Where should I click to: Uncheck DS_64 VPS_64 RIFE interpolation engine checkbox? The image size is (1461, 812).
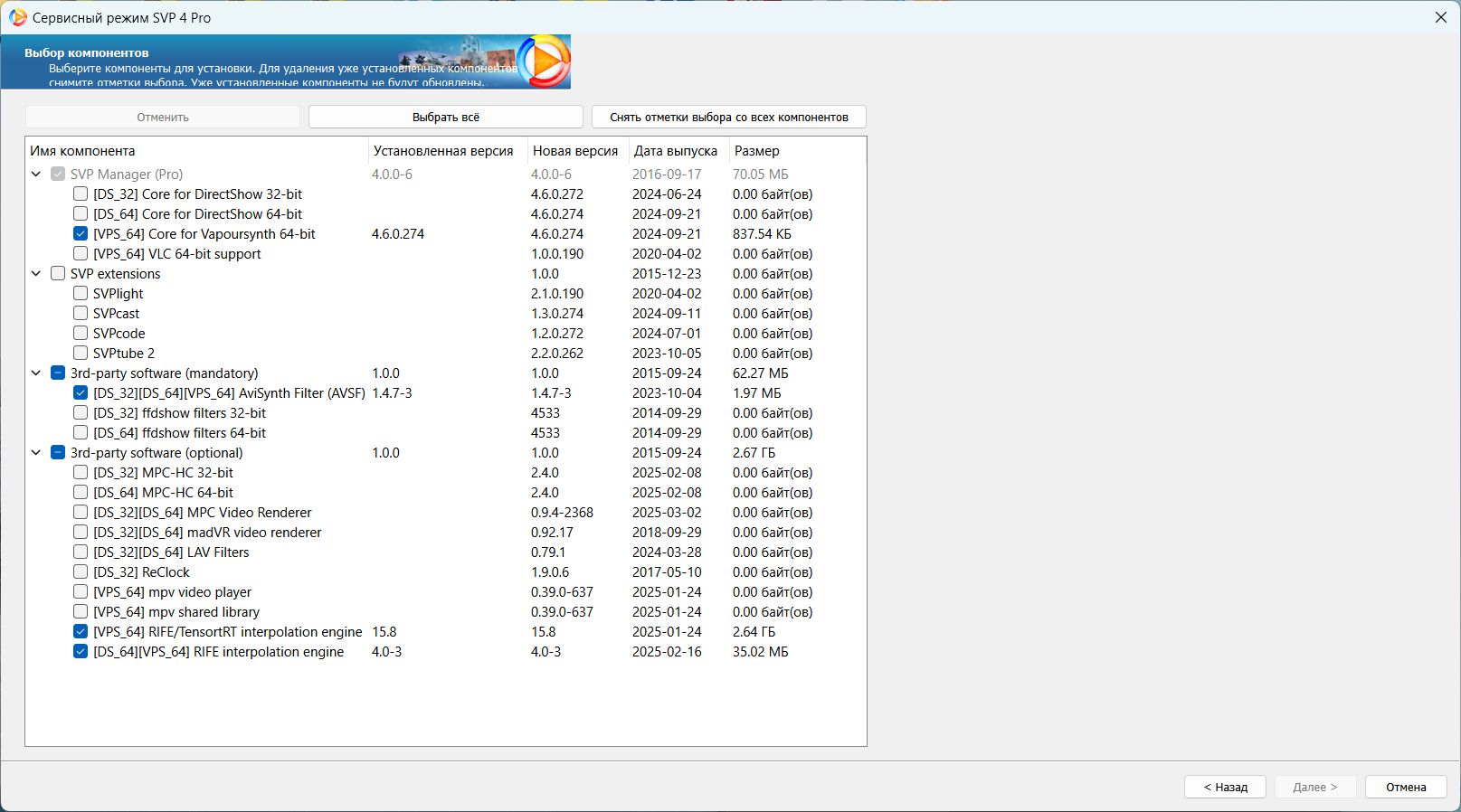81,651
